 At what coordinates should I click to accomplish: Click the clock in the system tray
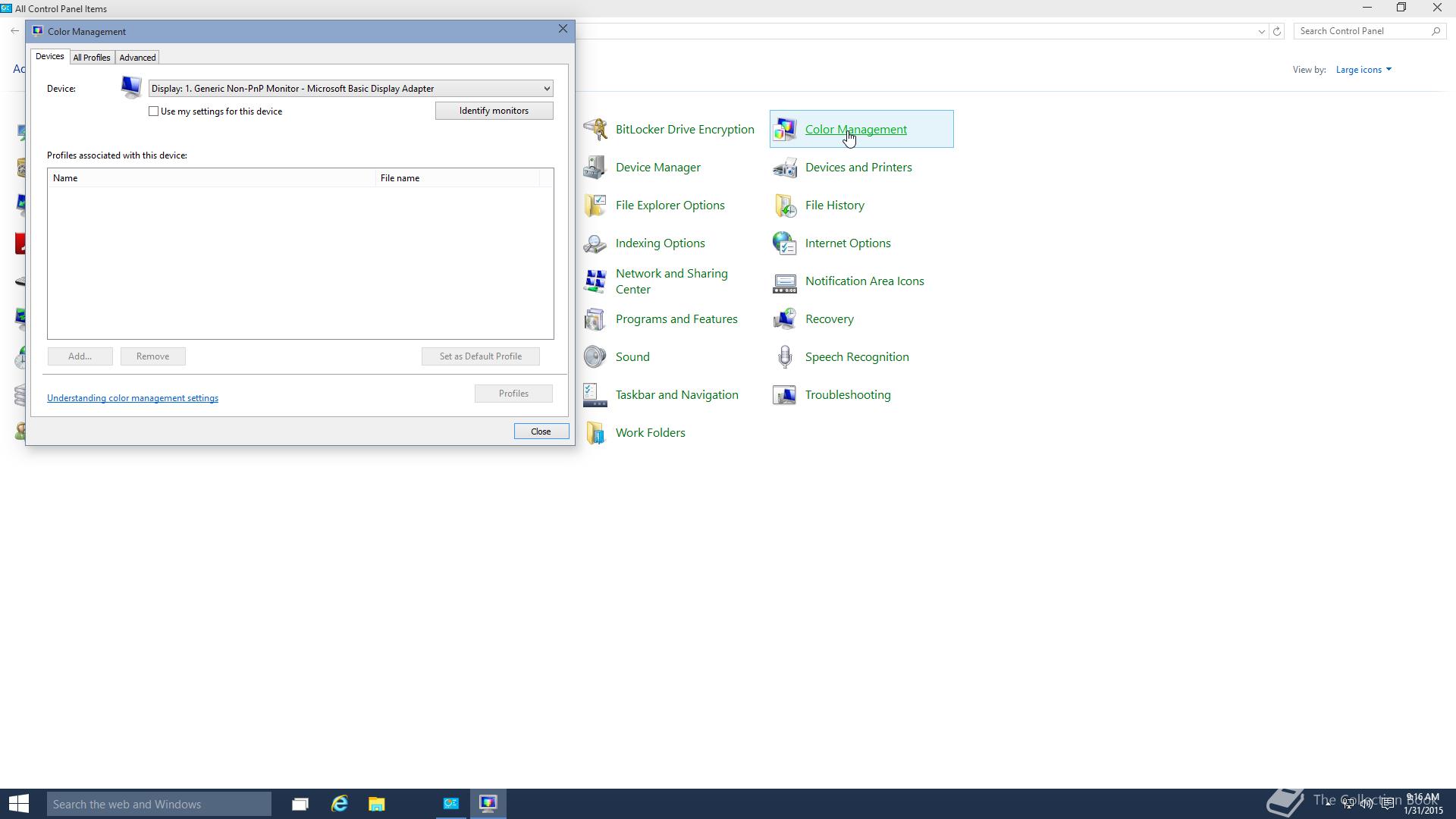[x=1423, y=804]
